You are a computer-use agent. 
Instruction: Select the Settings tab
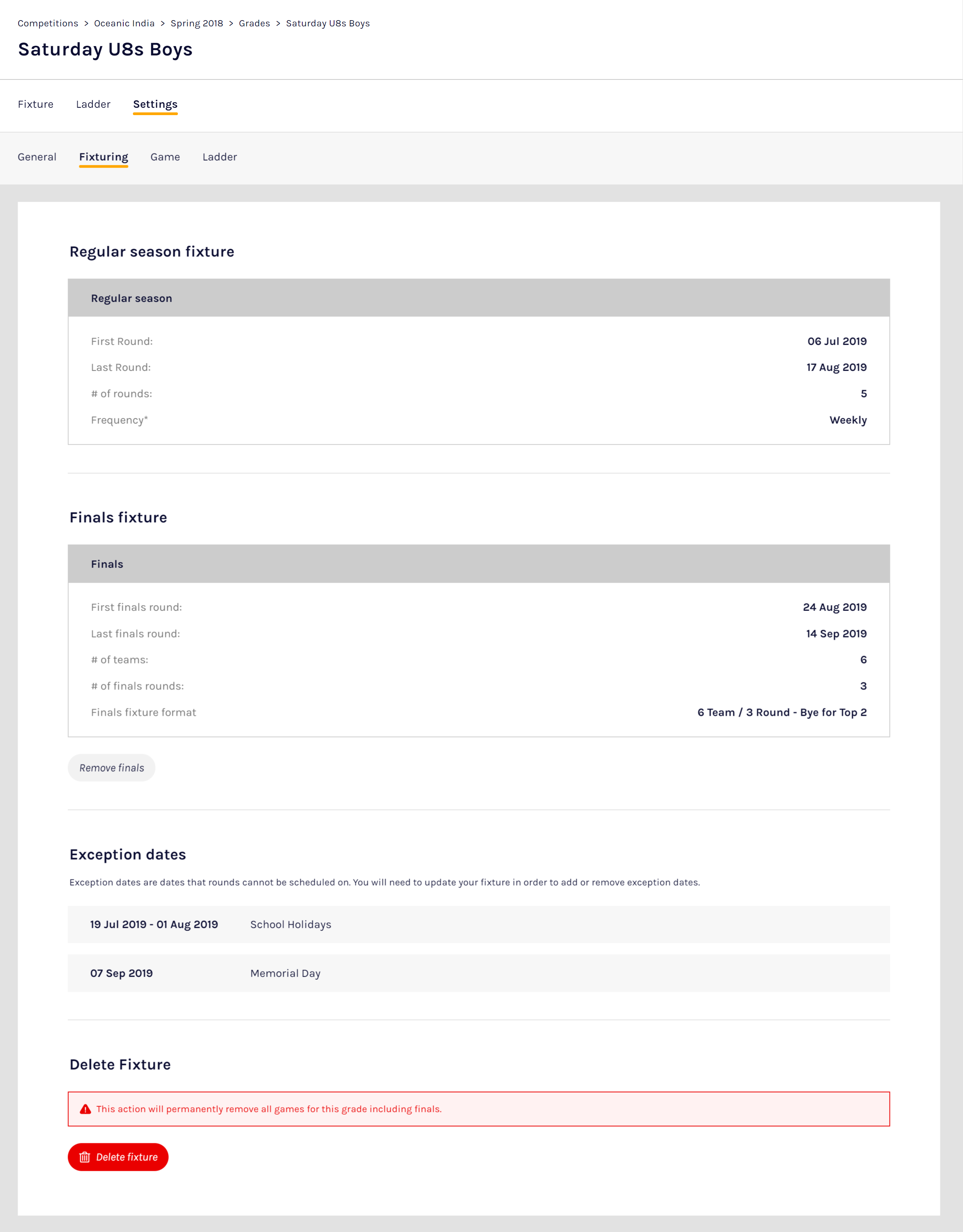tap(155, 104)
